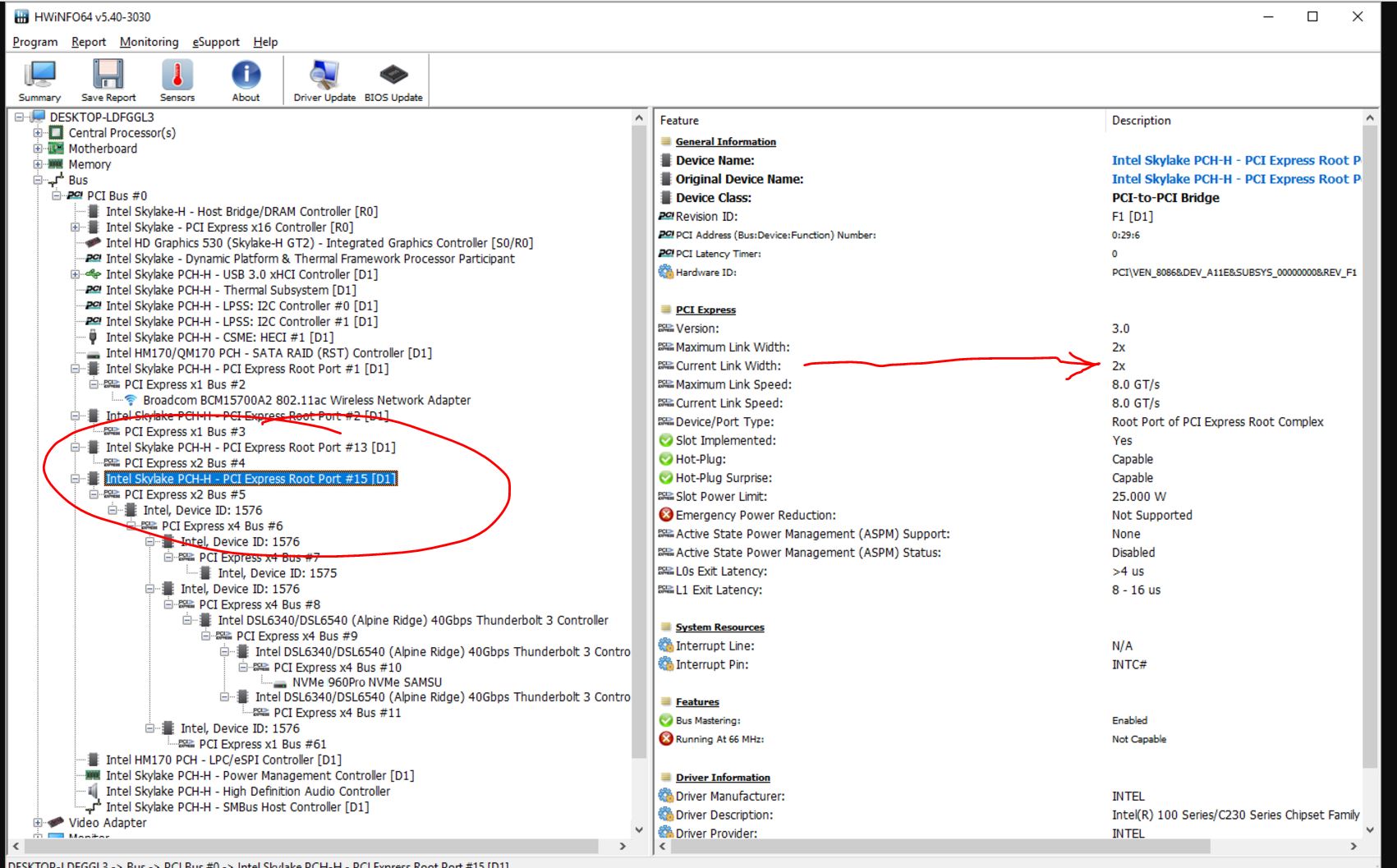
Task: Open the About info icon
Action: tap(246, 75)
